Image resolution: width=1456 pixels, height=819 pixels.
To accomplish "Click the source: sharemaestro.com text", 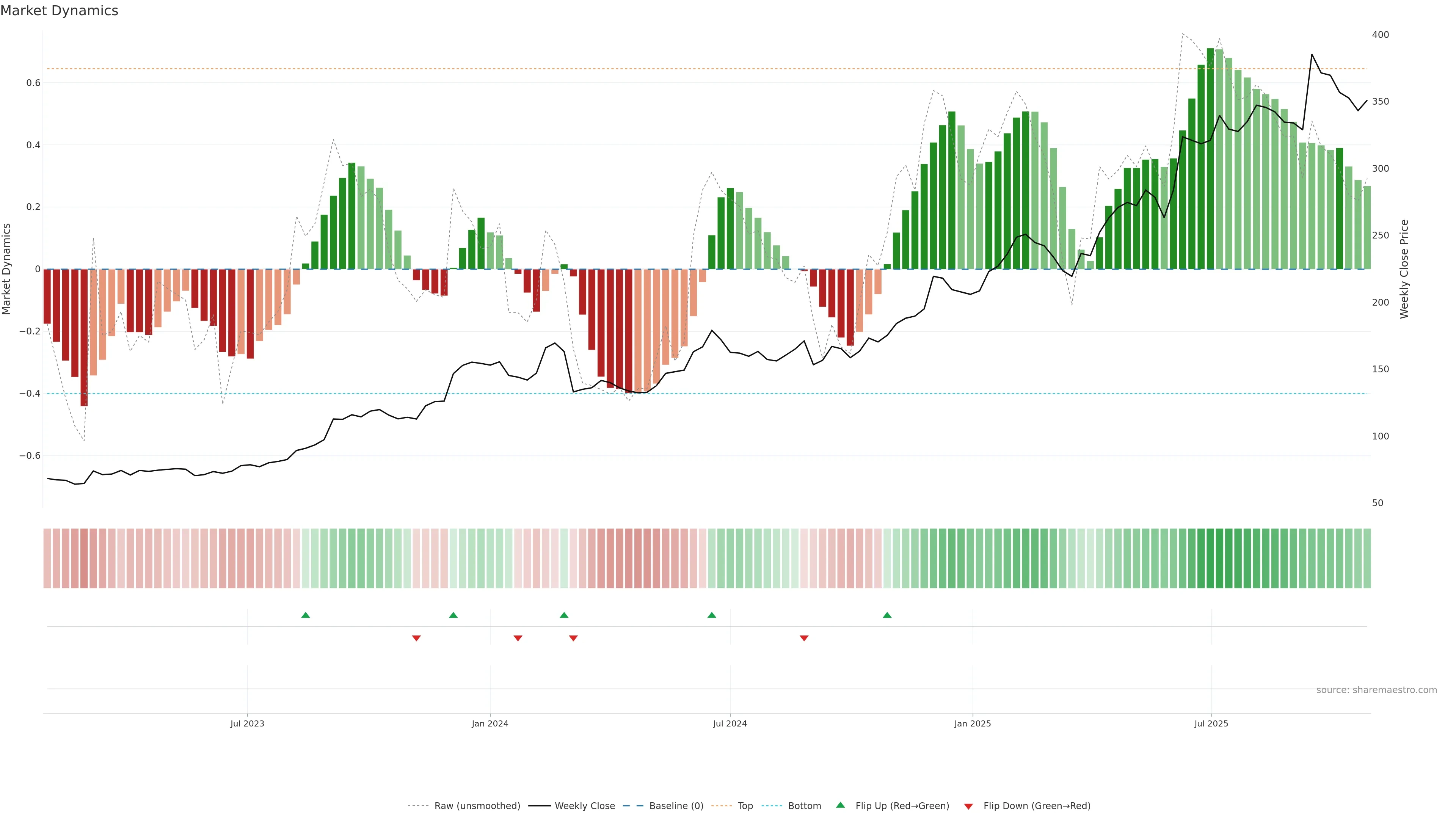I will 1376,690.
